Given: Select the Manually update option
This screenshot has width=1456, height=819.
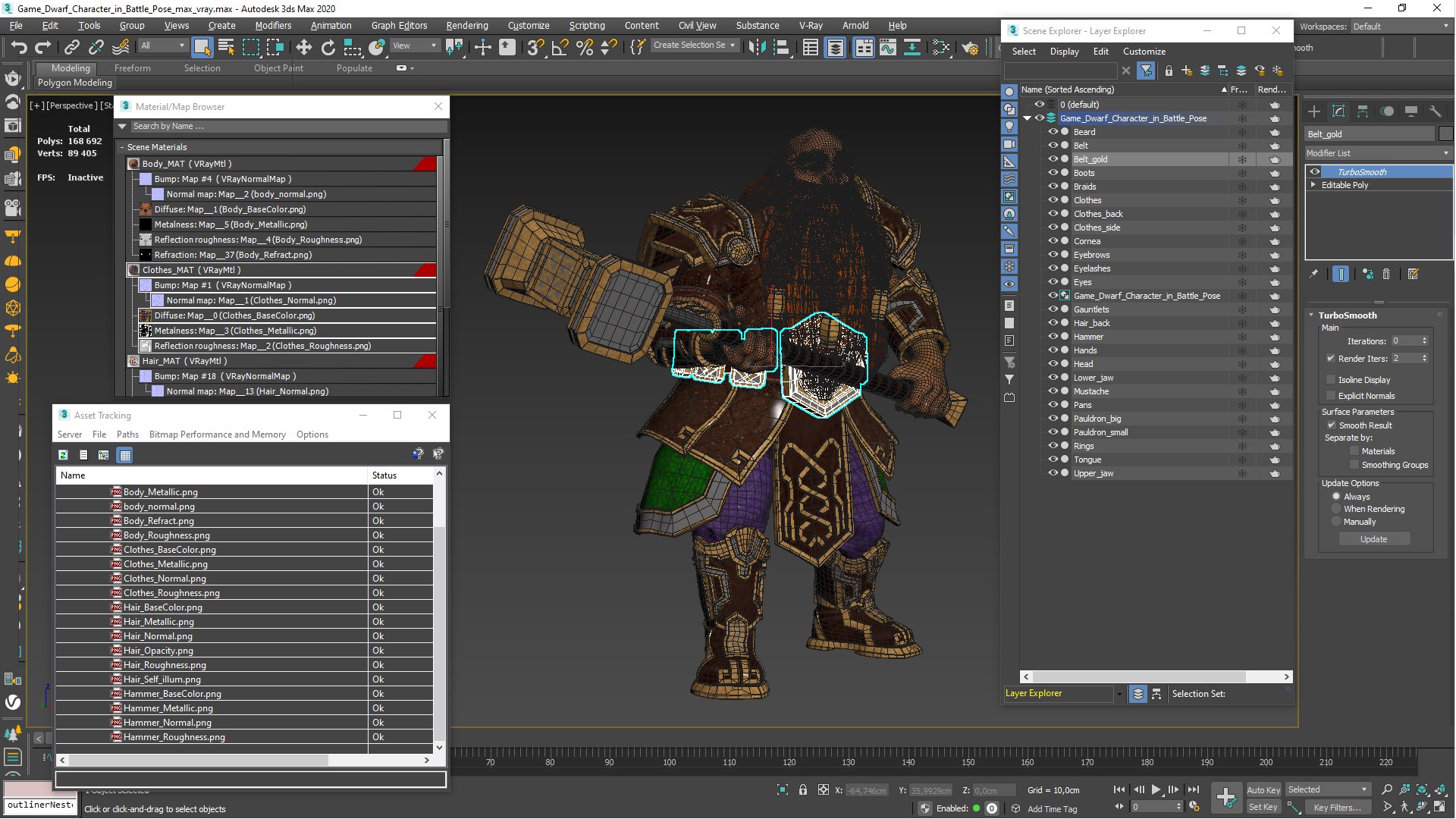Looking at the screenshot, I should [1336, 522].
